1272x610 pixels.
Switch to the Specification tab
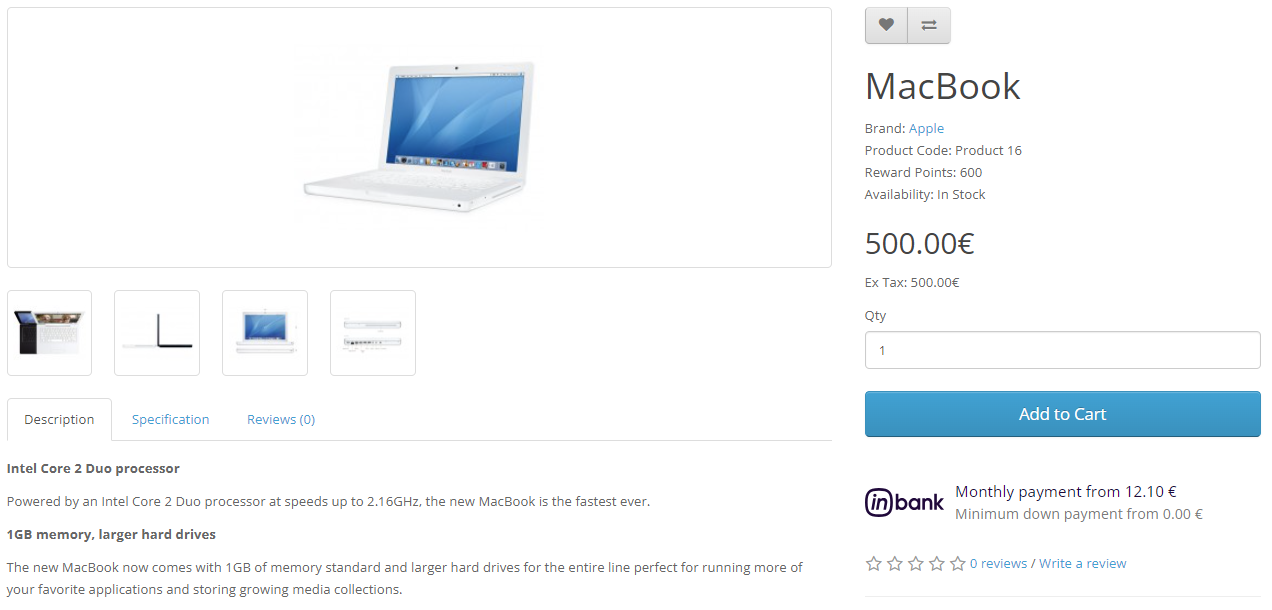point(171,420)
